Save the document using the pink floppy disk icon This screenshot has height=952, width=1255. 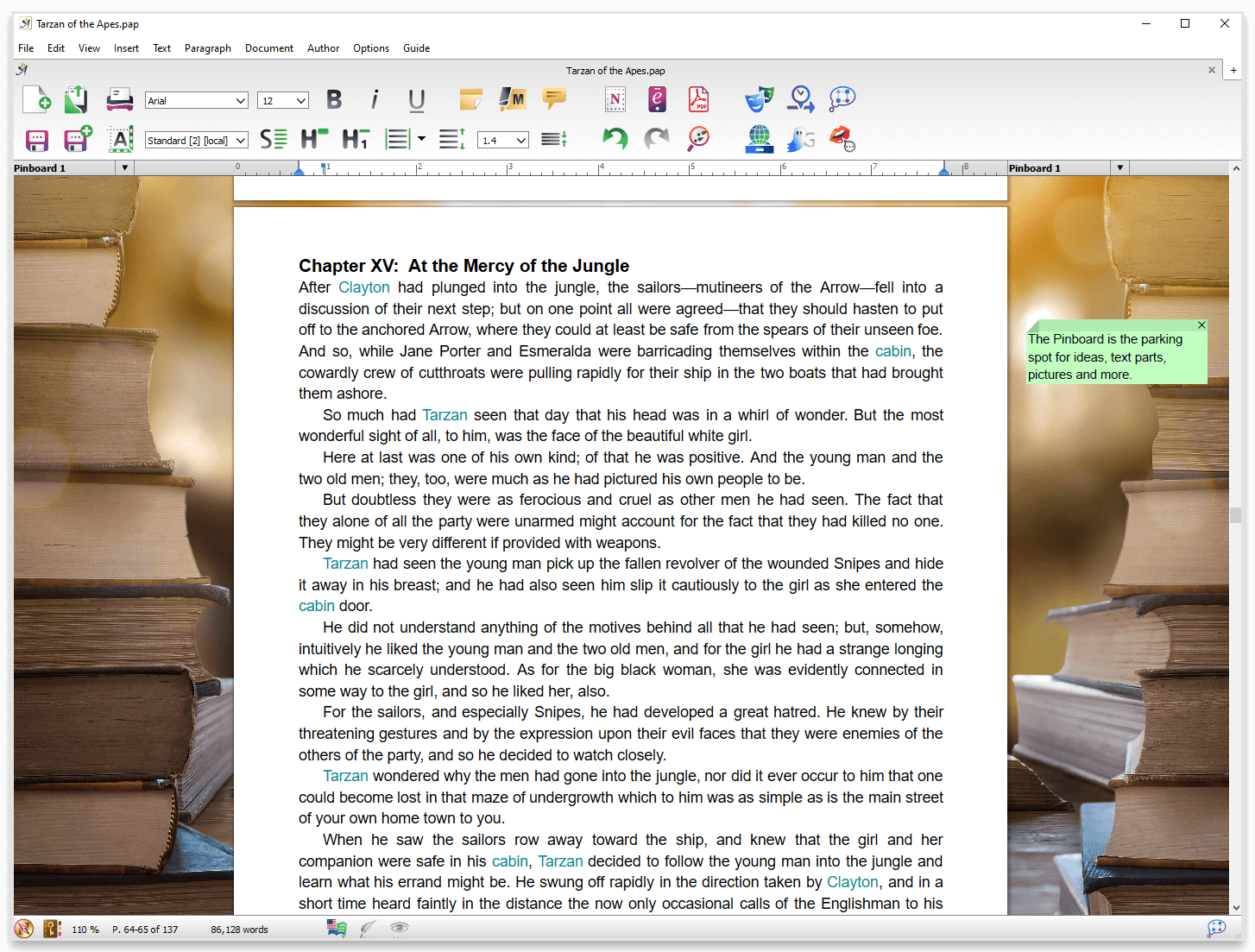36,140
